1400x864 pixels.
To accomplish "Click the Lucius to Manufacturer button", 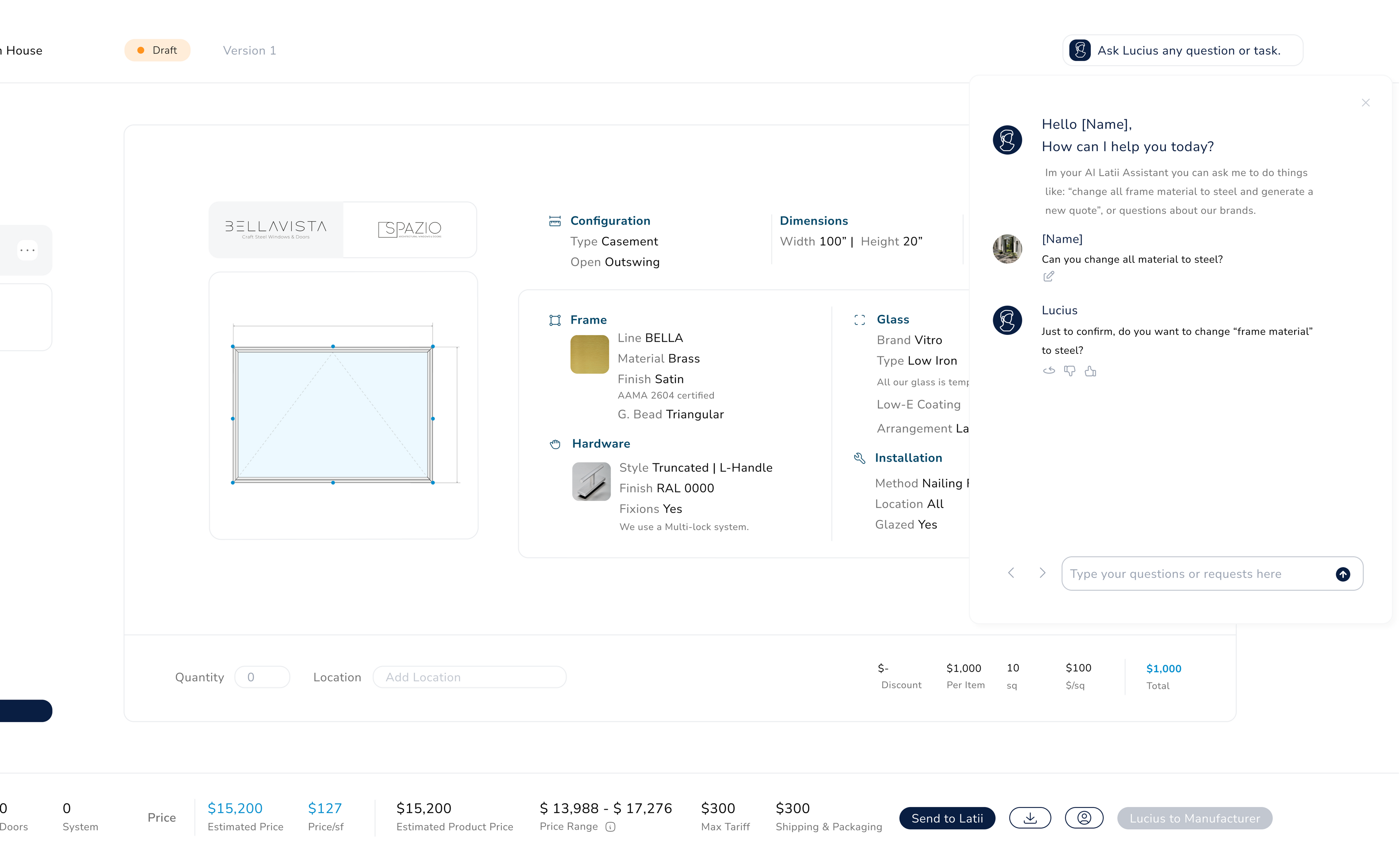I will [1194, 818].
